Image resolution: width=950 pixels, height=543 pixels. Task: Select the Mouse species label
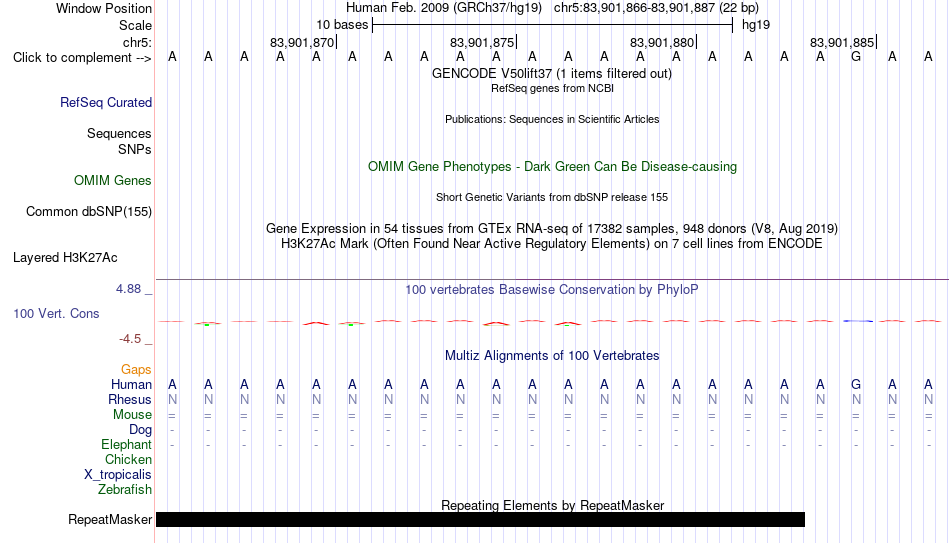tap(132, 415)
